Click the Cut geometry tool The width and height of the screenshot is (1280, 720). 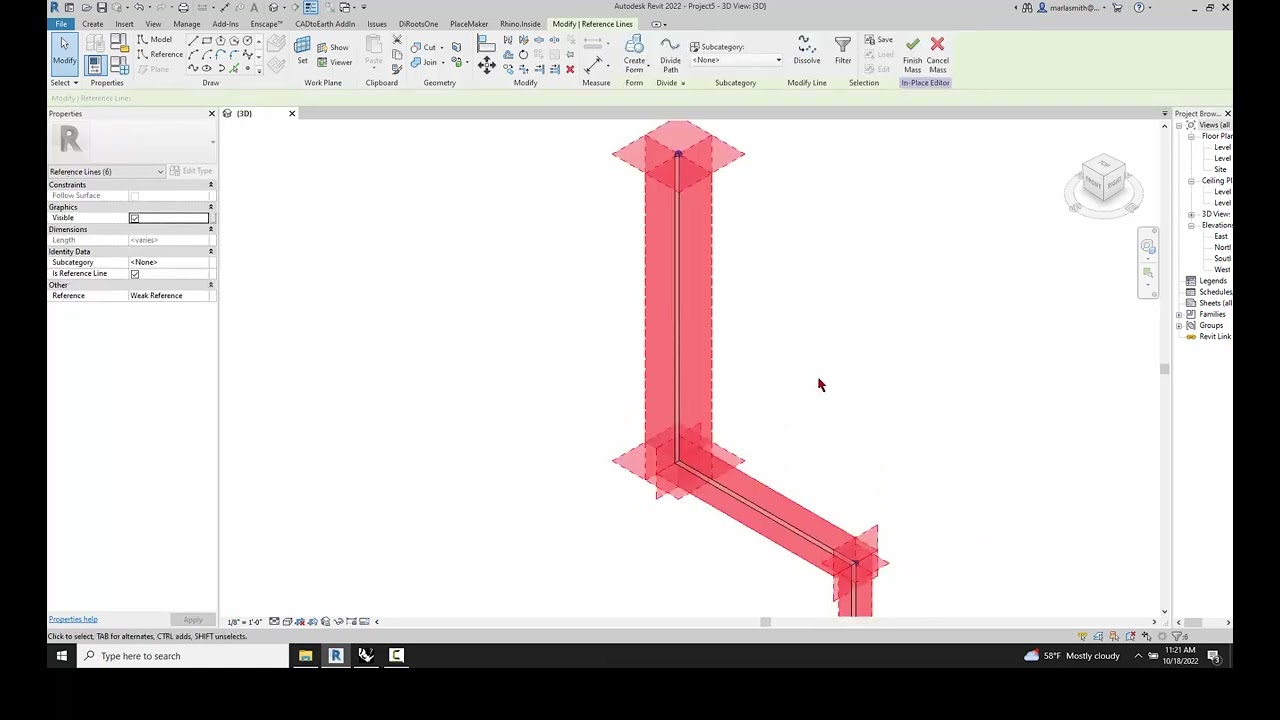[x=424, y=47]
